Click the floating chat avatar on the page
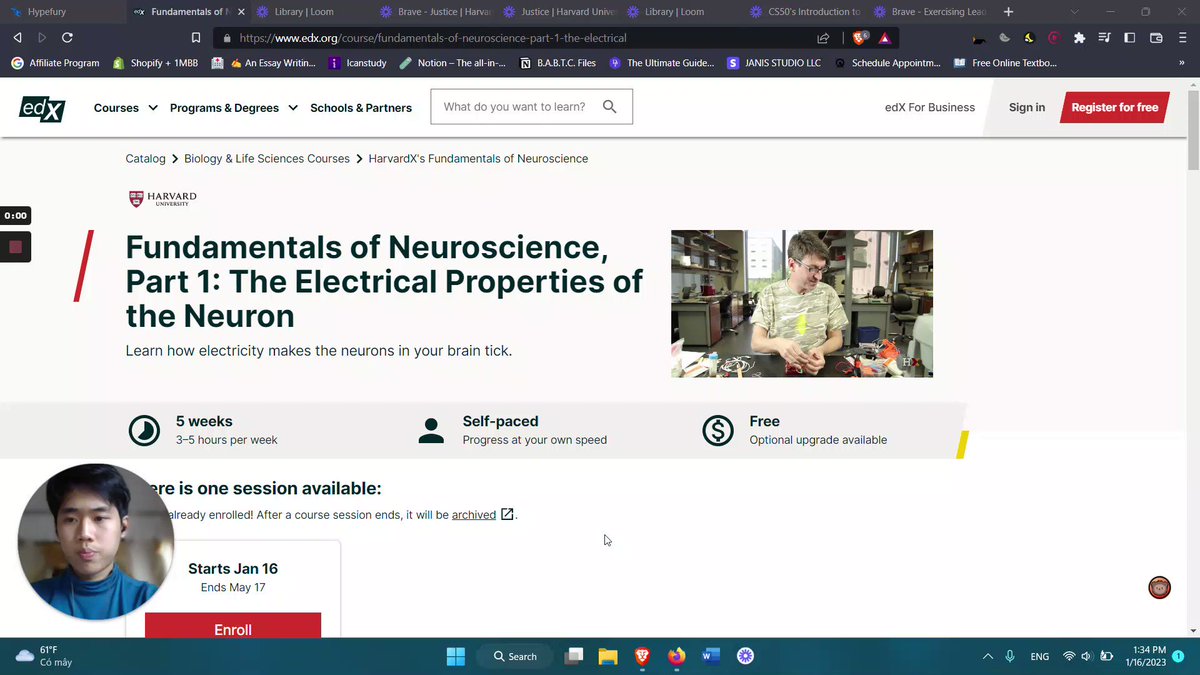The height and width of the screenshot is (675, 1200). click(x=1159, y=587)
